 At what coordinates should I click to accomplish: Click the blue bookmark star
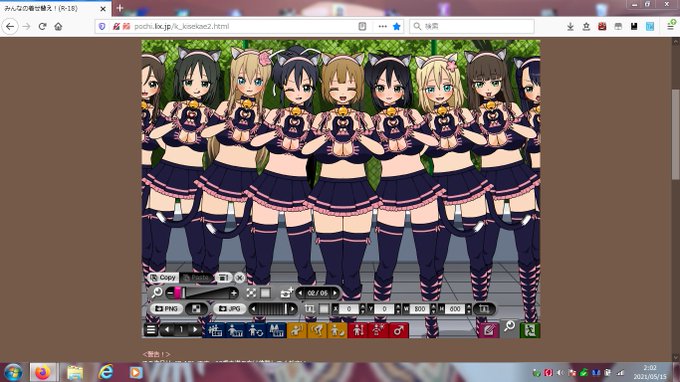click(x=396, y=26)
